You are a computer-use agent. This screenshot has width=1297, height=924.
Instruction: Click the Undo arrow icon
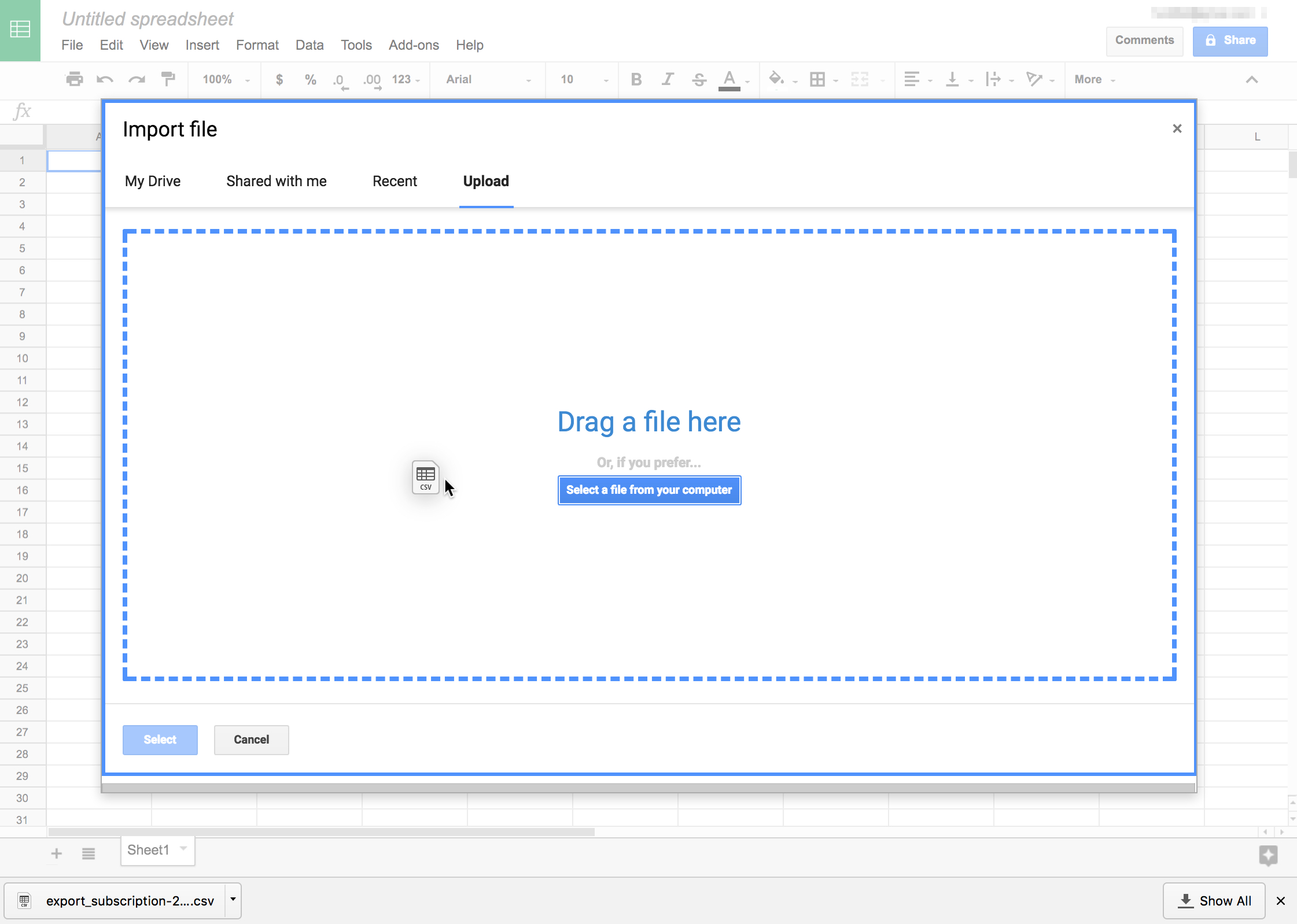(x=105, y=79)
